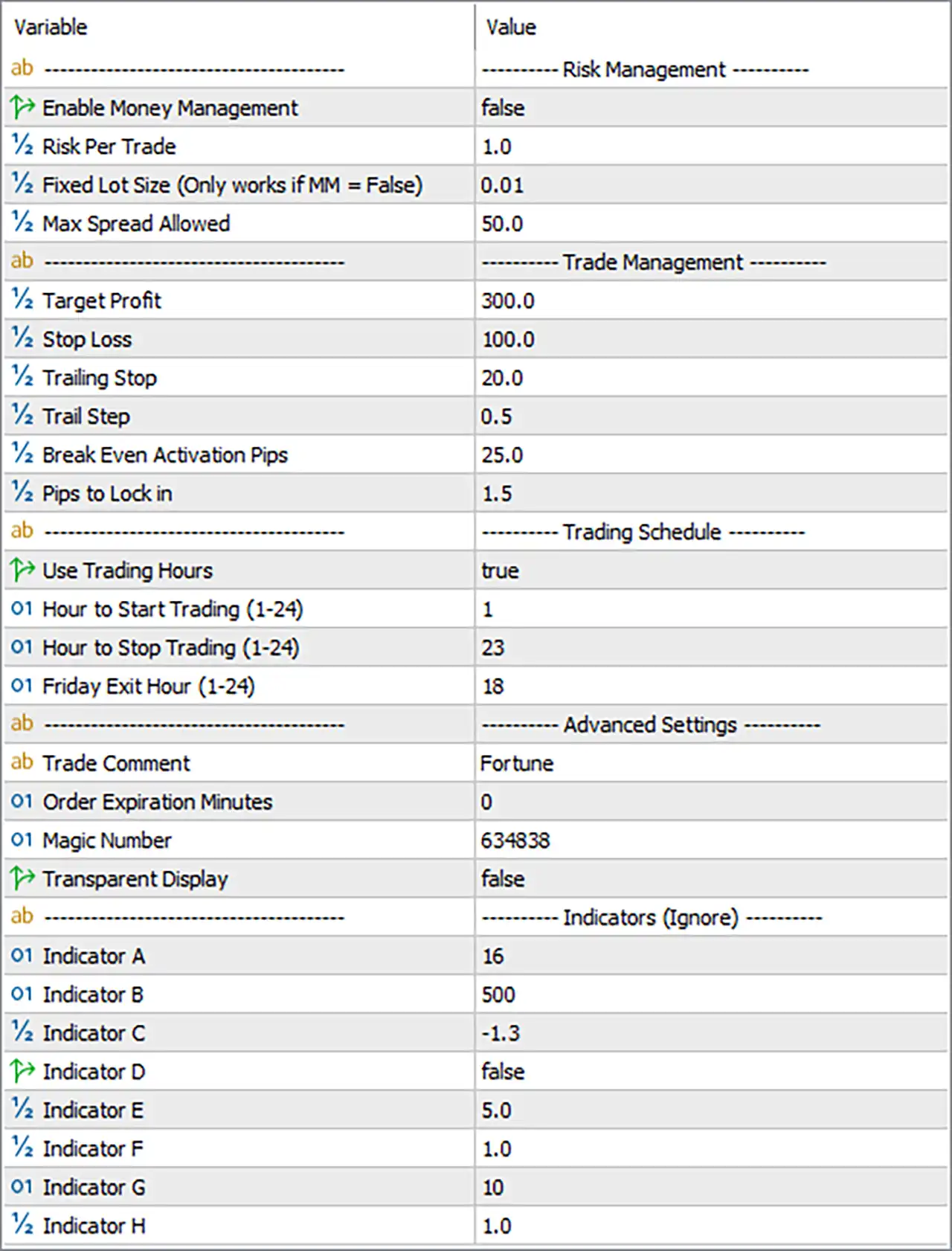Click the boolean icon beside Transparent Display
The width and height of the screenshot is (952, 1251).
22,879
